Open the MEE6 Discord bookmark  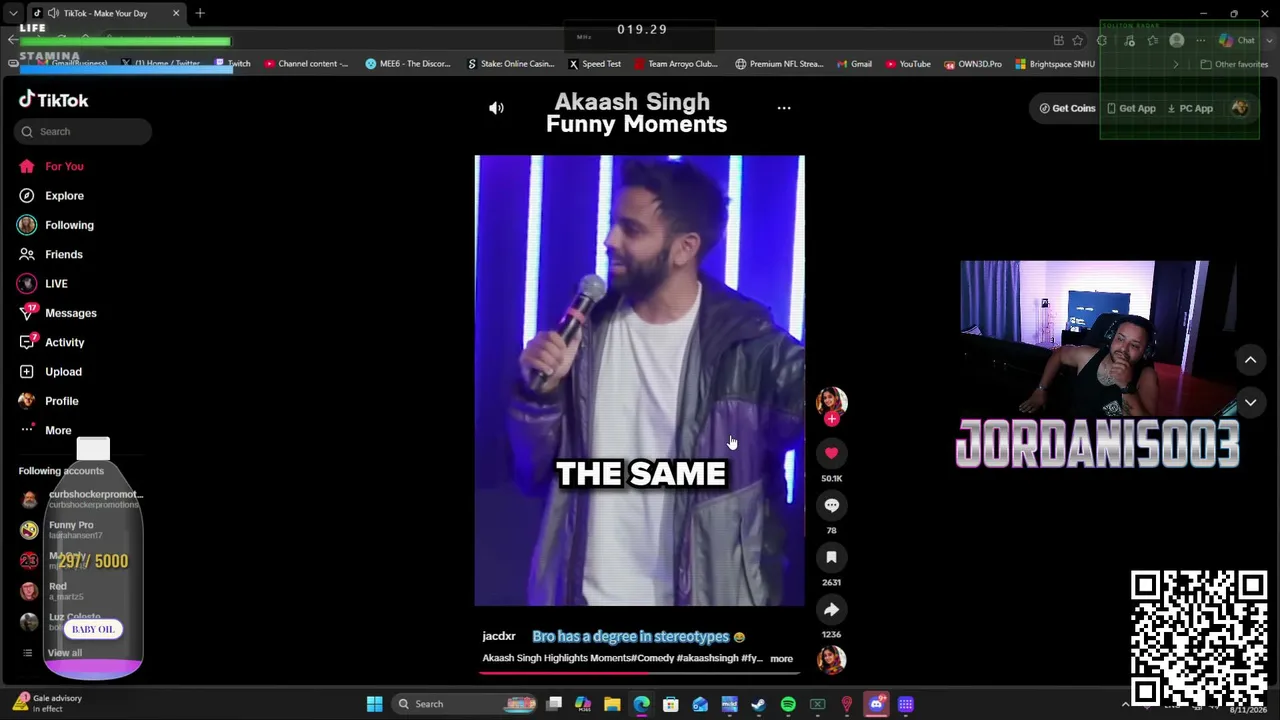tap(408, 64)
